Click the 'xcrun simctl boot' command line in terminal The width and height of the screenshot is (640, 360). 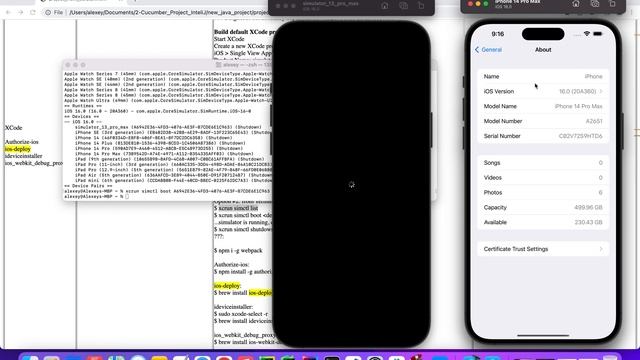pyautogui.click(x=167, y=191)
